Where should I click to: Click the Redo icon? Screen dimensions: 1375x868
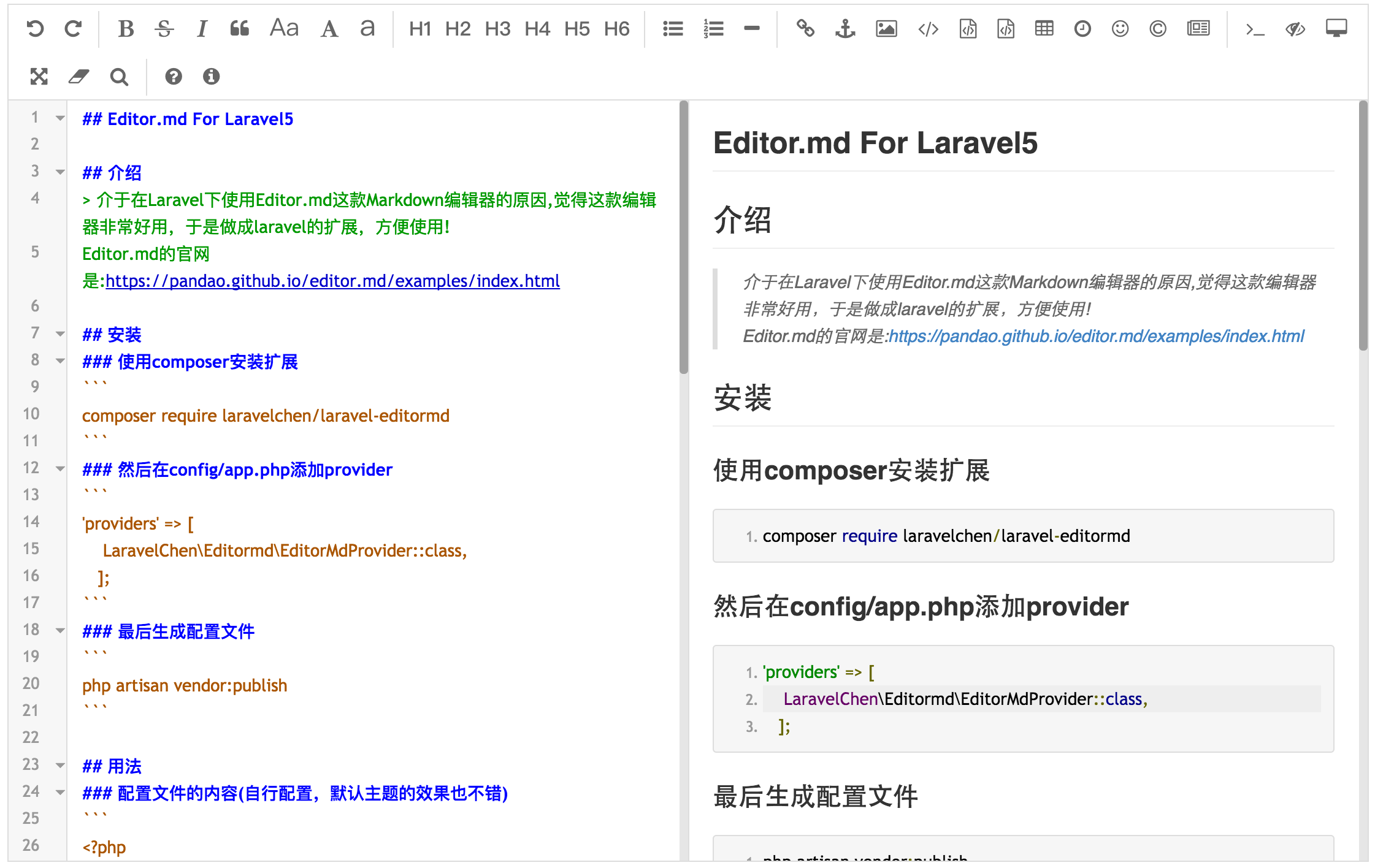74,29
